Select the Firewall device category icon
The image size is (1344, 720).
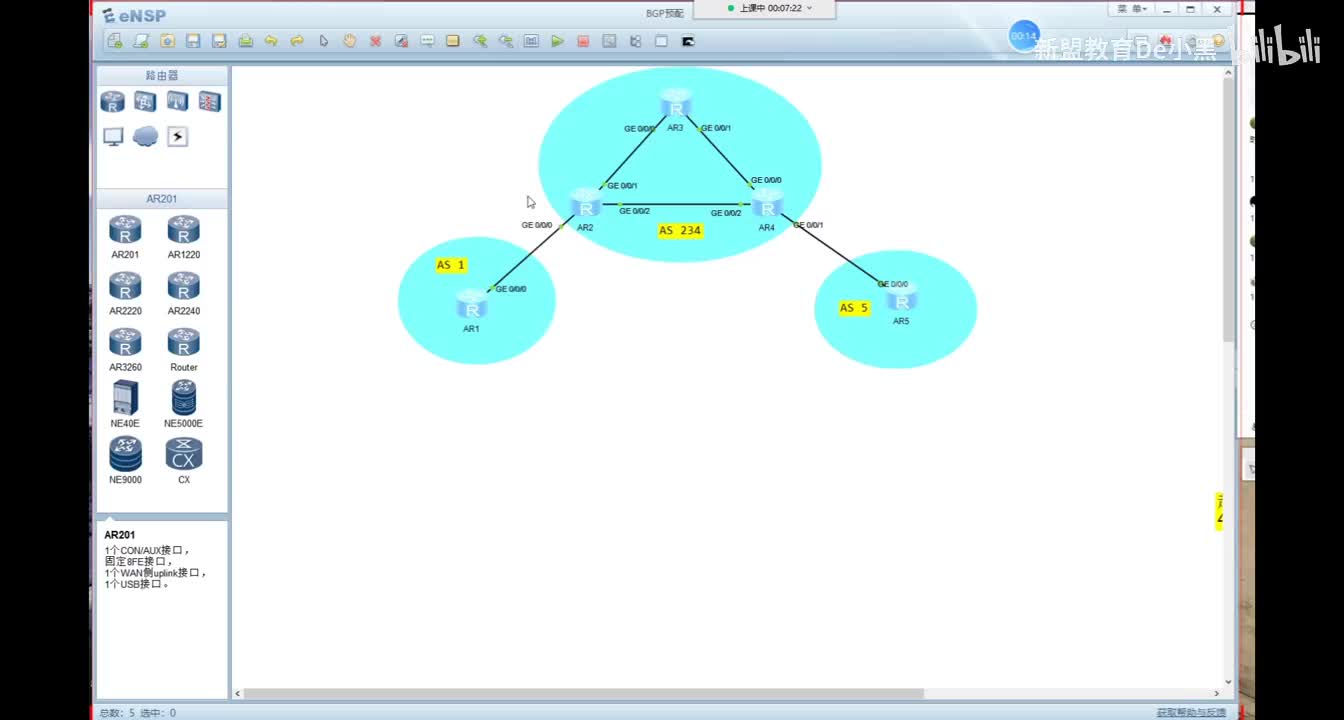209,102
